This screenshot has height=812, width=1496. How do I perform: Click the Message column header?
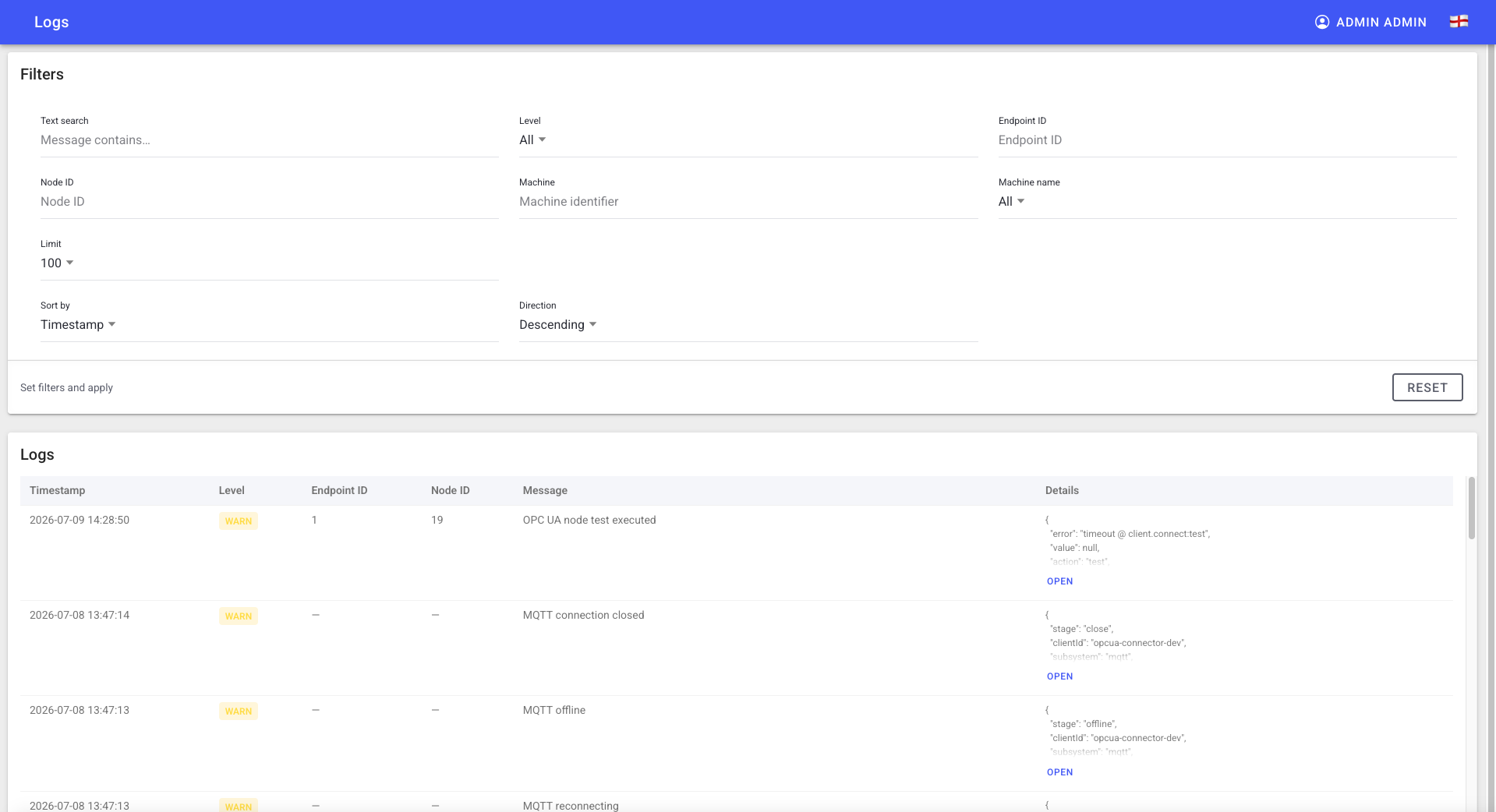(x=545, y=490)
